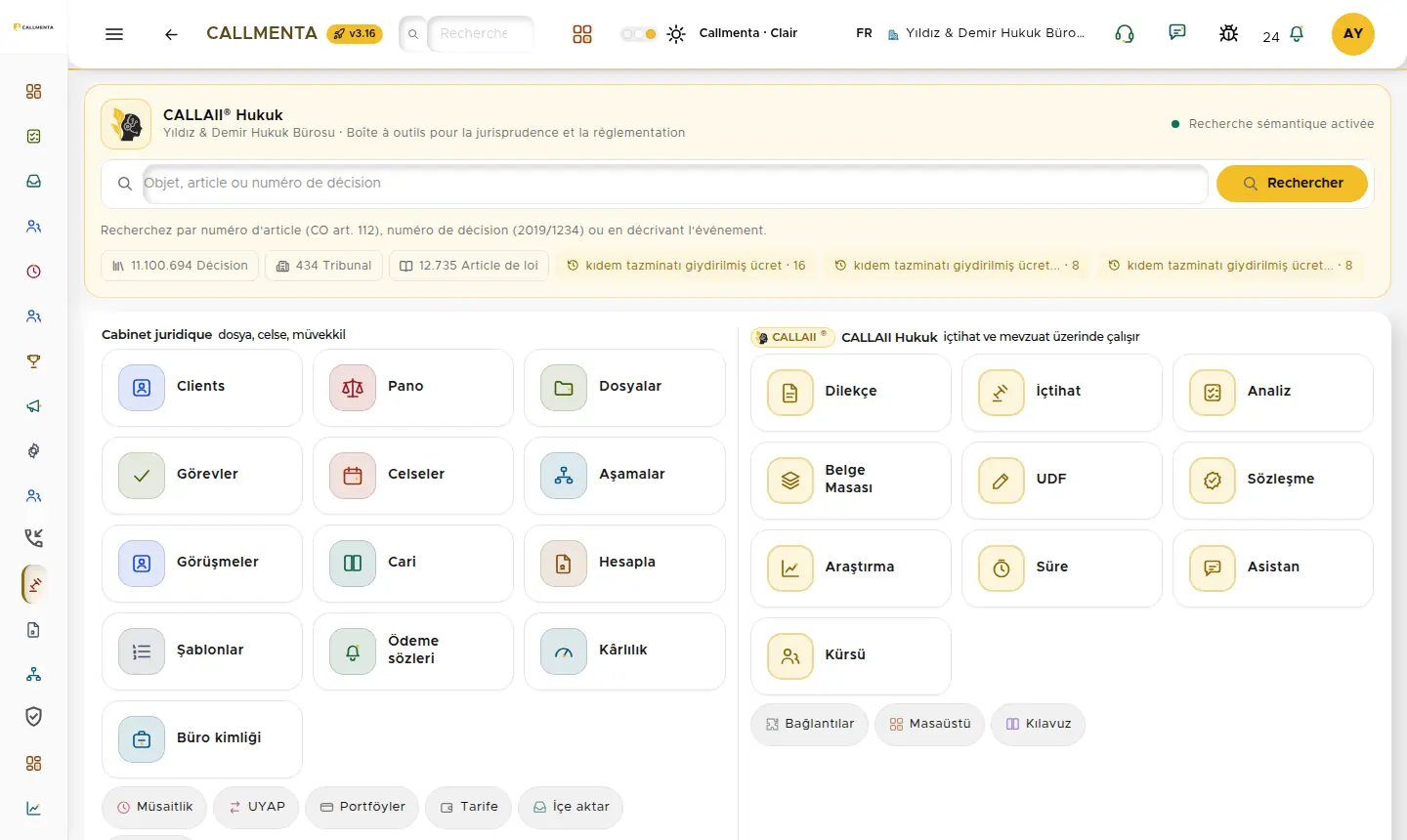
Task: Pick recent search 'kıdem tazminatı giydirilmiş ücret · 16'
Action: [686, 266]
